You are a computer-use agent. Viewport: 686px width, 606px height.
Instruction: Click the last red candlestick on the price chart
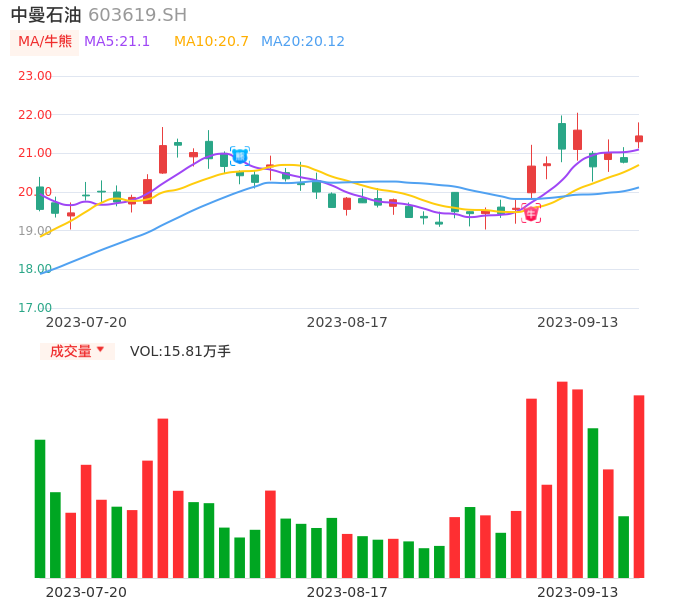click(x=639, y=138)
